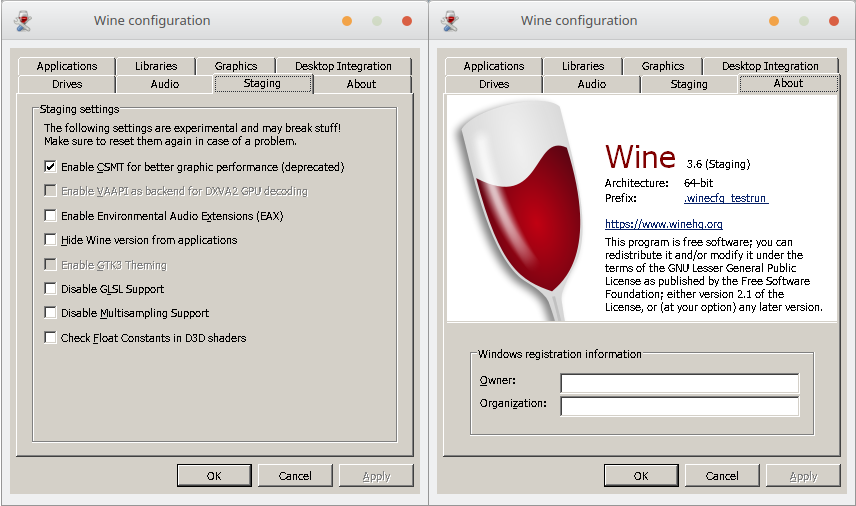Select Staging tab in left window
Viewport: 856px width, 506px height.
tap(263, 84)
